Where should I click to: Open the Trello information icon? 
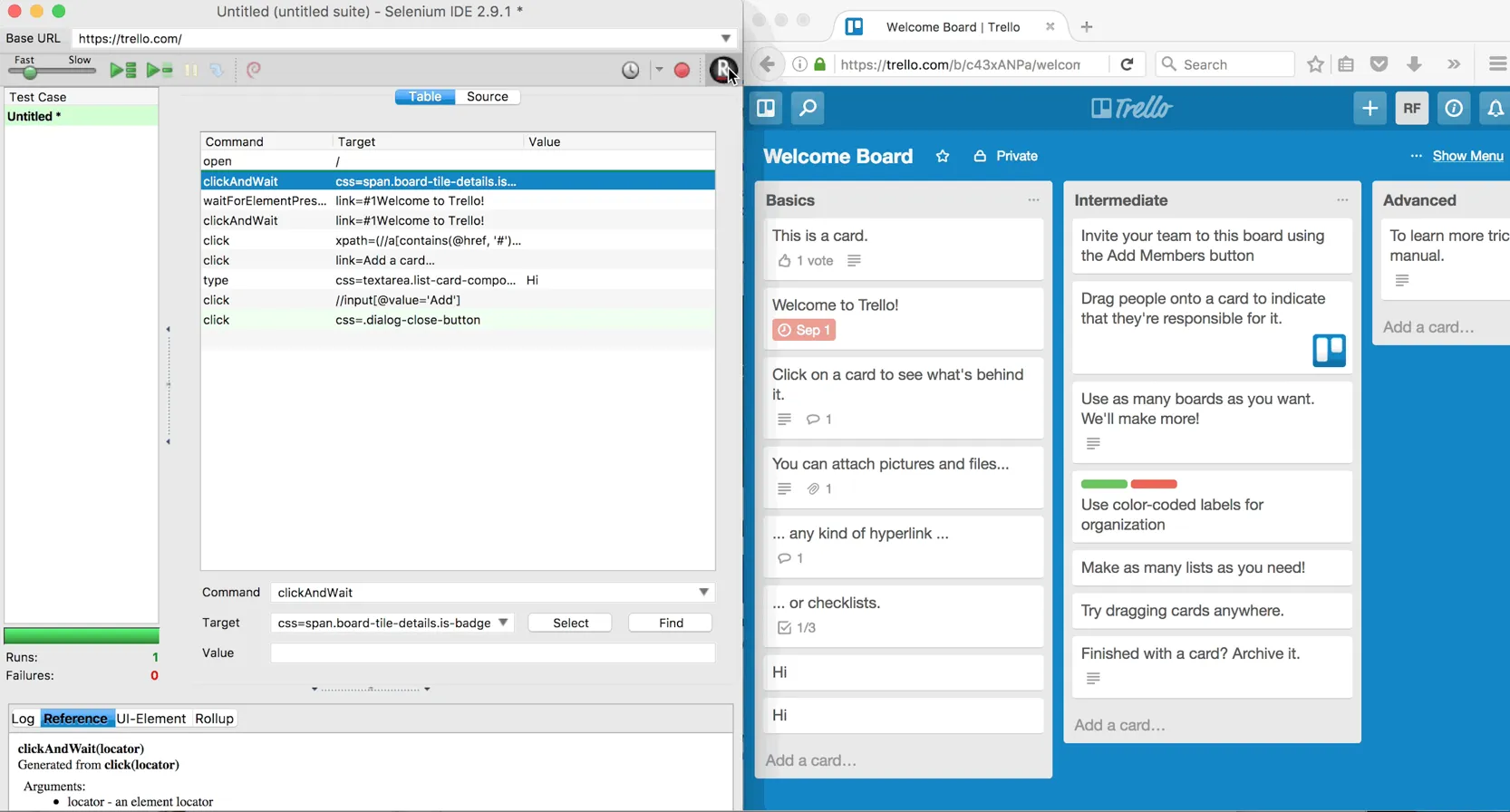(1454, 109)
